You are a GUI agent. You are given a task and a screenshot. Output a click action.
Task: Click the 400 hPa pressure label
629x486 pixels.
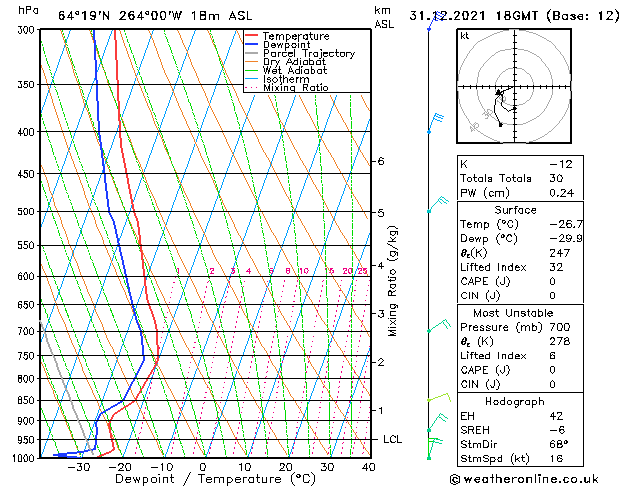(x=28, y=132)
